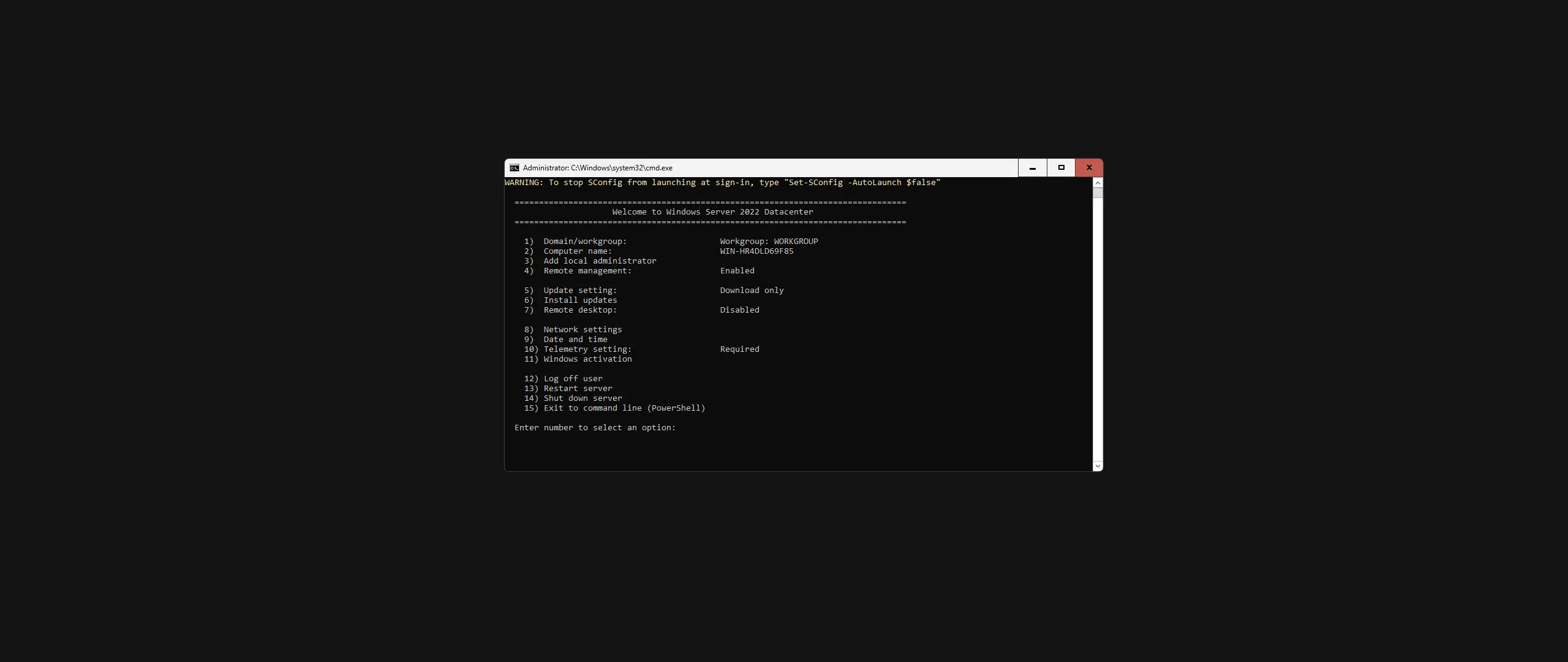Select the Telemetry setting Required value
Viewport: 1568px width, 662px height.
(x=739, y=349)
